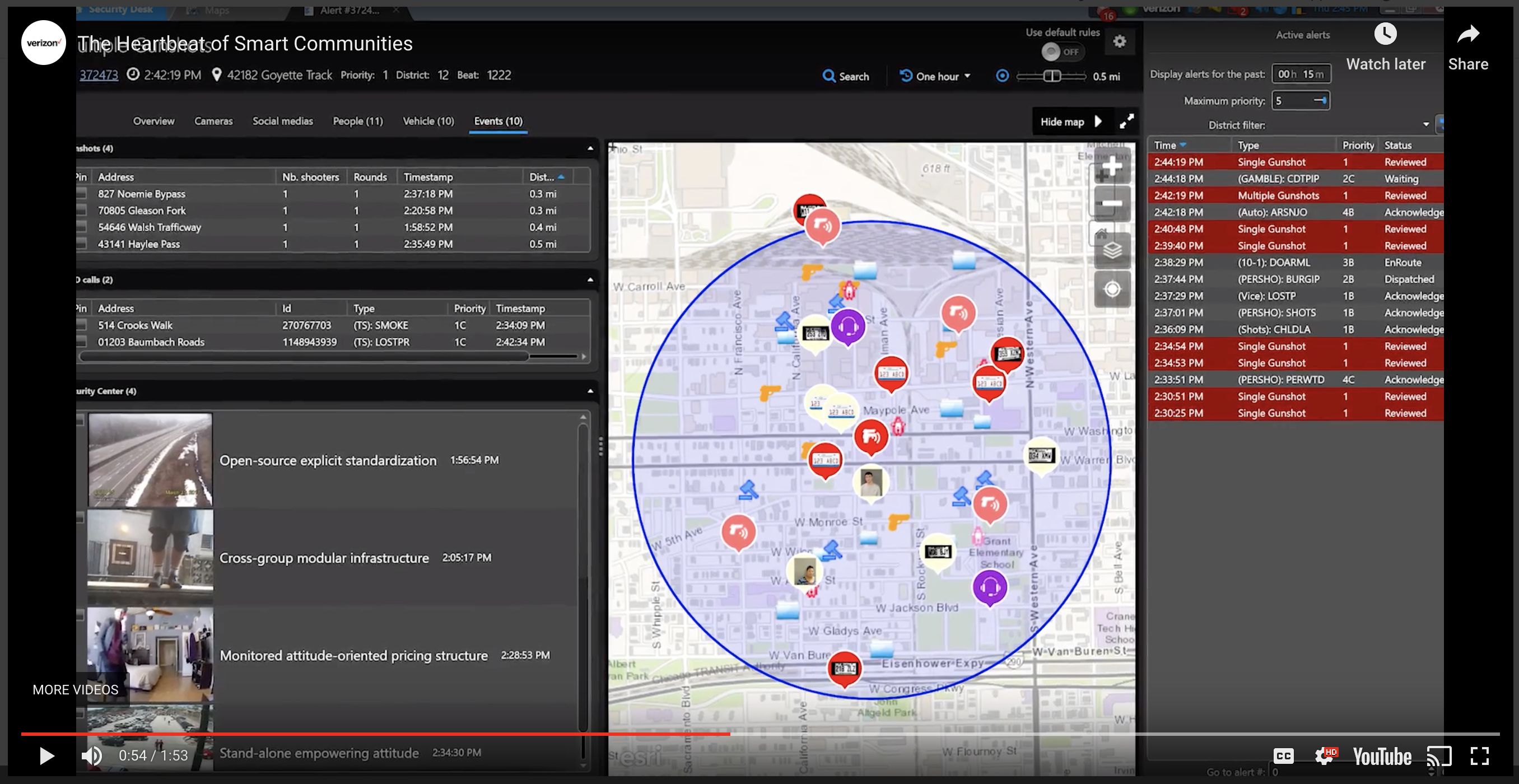Cast video to another device
The width and height of the screenshot is (1519, 784).
(1439, 755)
